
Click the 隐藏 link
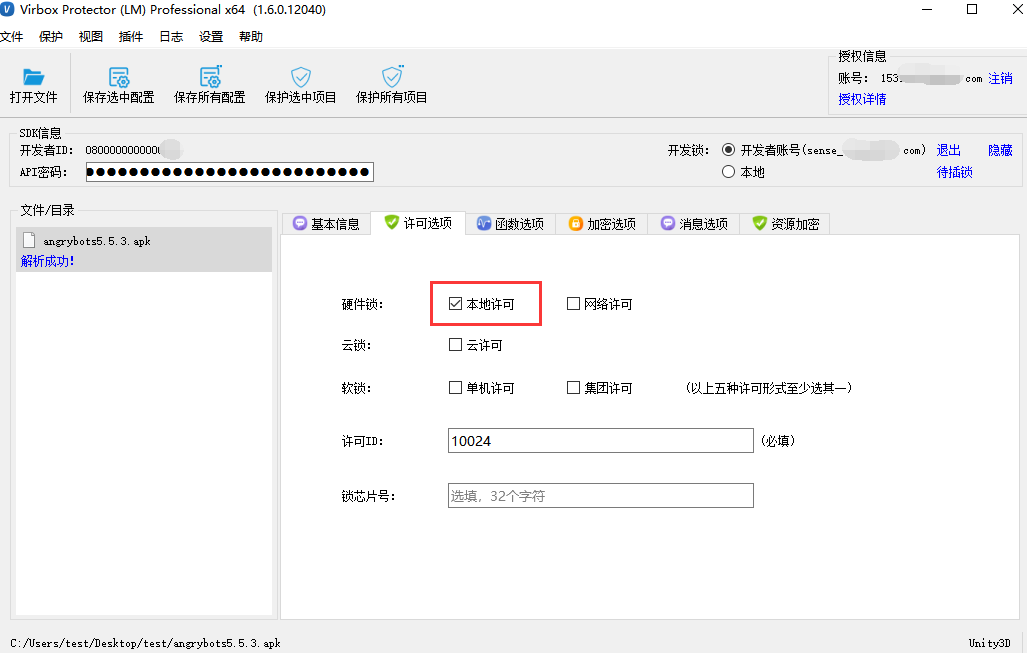(x=1000, y=150)
